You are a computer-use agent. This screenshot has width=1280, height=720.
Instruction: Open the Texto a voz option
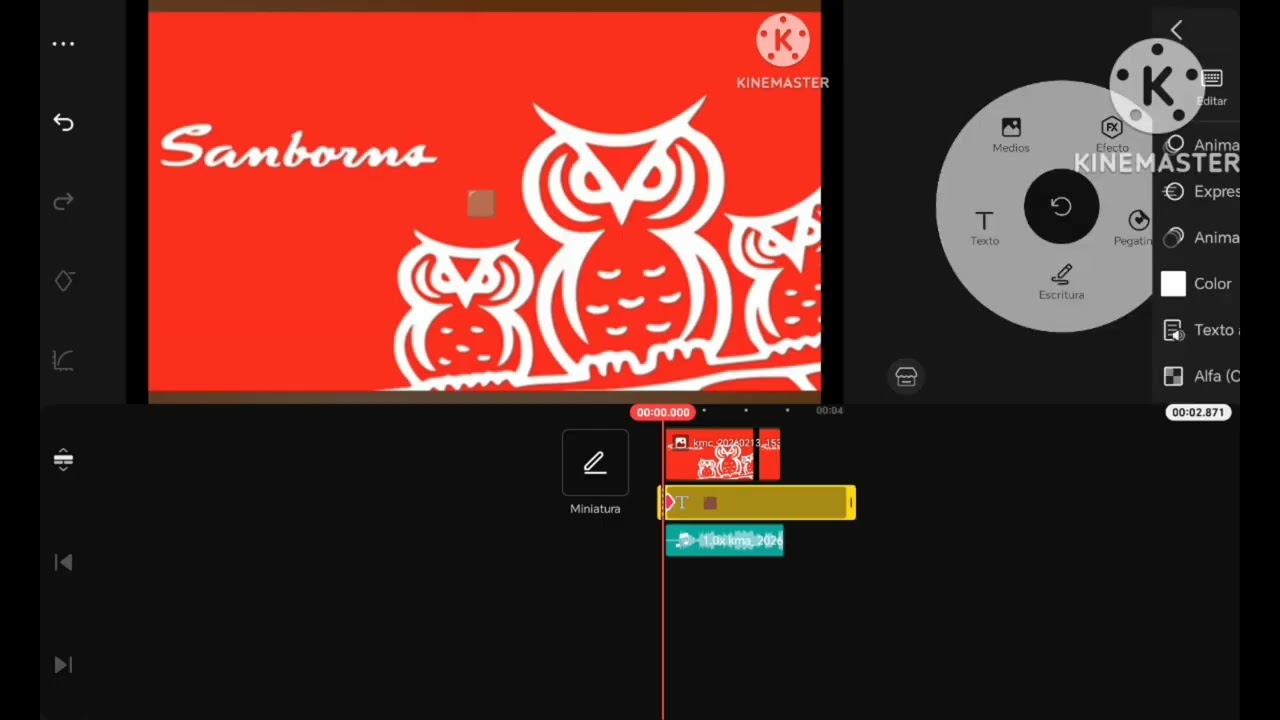pos(1201,330)
